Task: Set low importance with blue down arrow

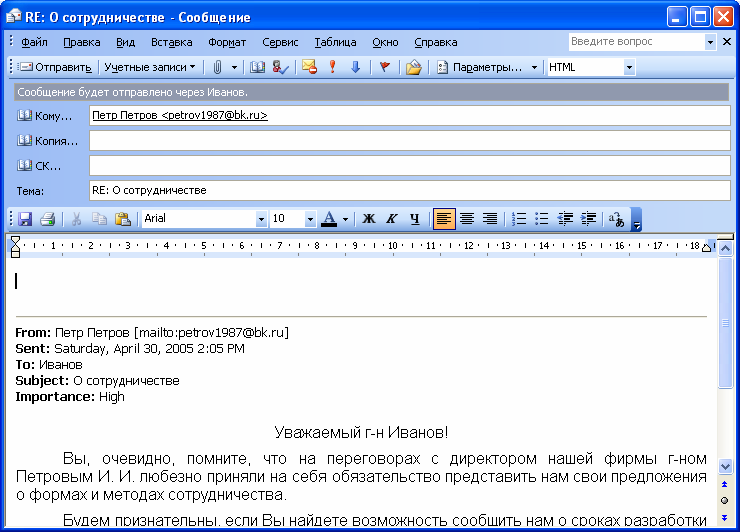Action: pyautogui.click(x=354, y=68)
